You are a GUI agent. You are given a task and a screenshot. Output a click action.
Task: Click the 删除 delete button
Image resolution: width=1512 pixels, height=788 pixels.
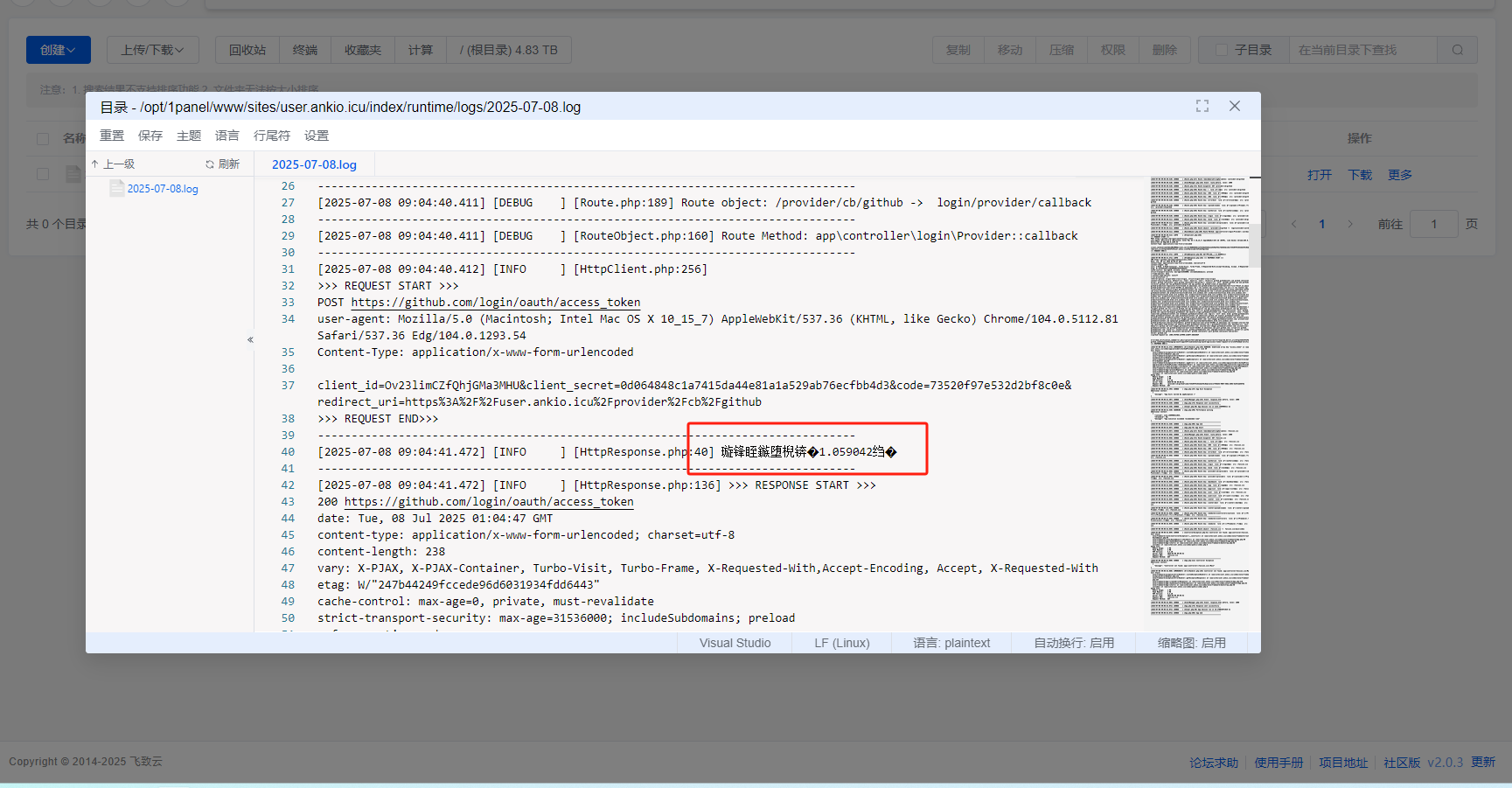coord(1165,50)
